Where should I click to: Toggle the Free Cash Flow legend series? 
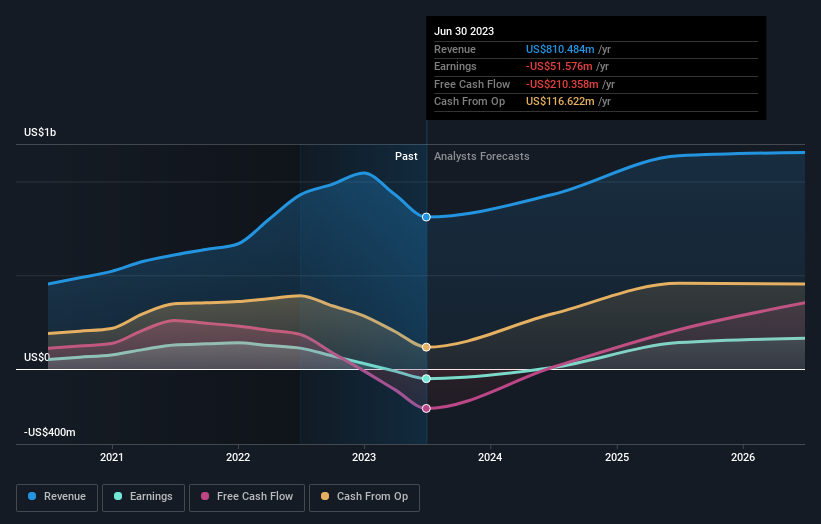point(247,497)
